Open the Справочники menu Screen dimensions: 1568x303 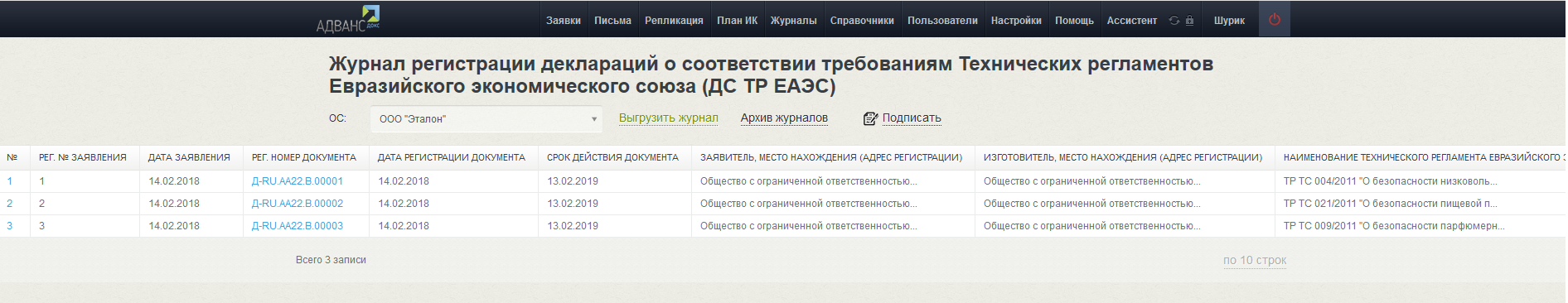point(862,21)
